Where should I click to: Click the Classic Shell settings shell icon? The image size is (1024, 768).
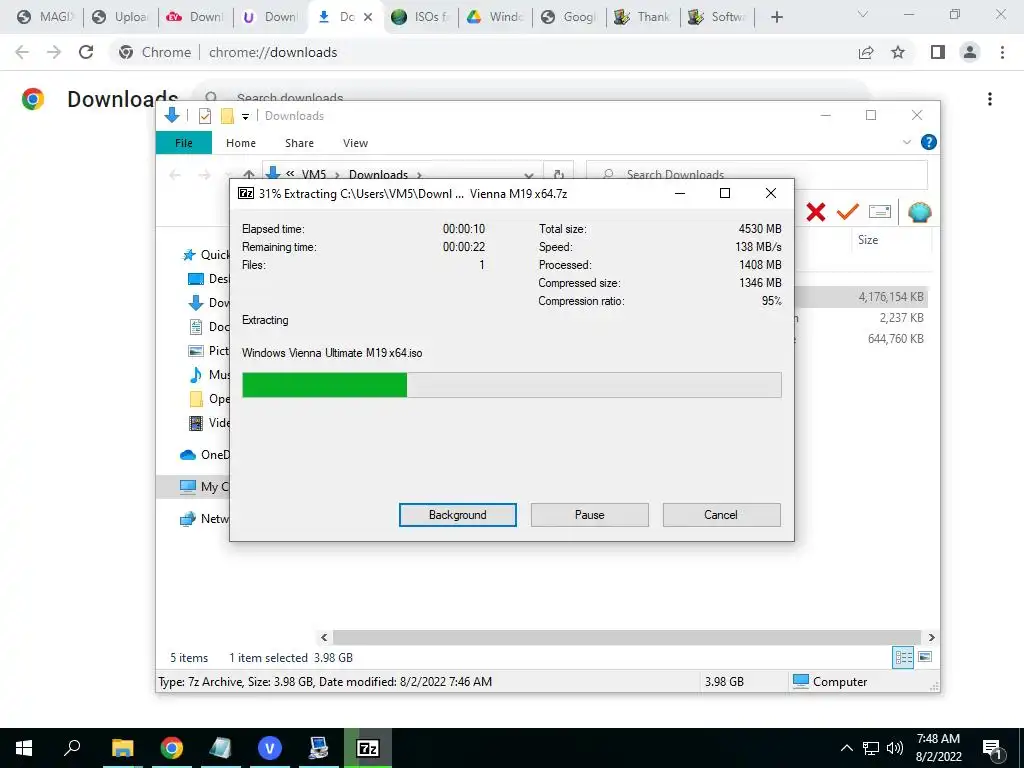tap(919, 212)
